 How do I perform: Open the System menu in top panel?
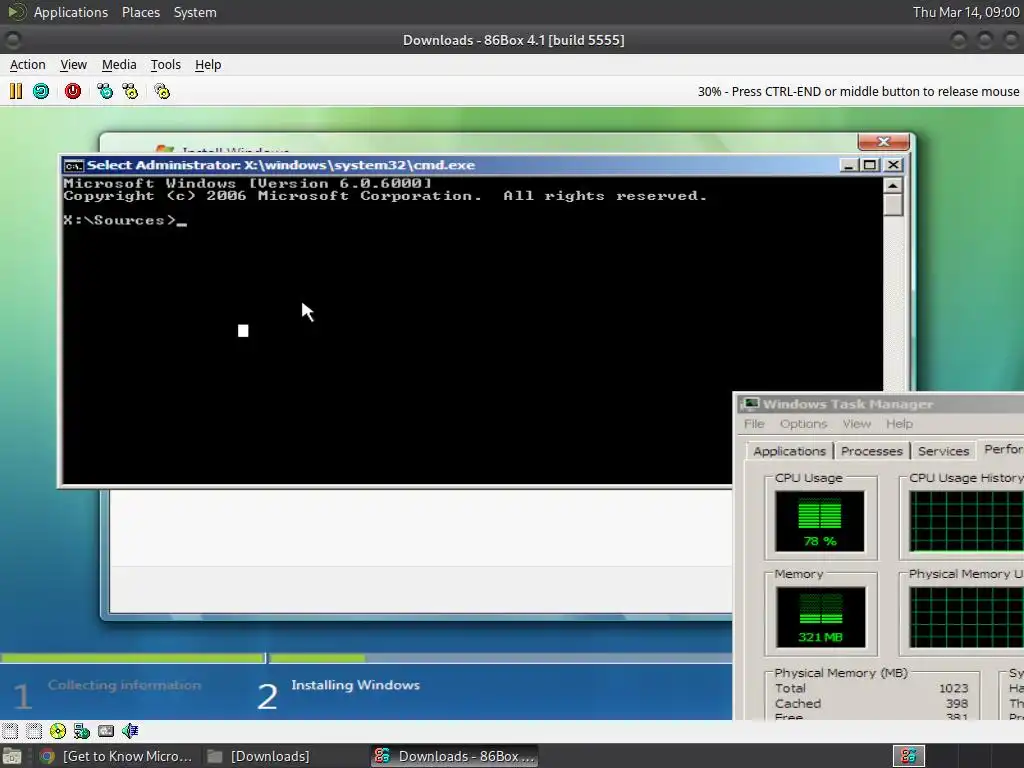click(x=195, y=12)
